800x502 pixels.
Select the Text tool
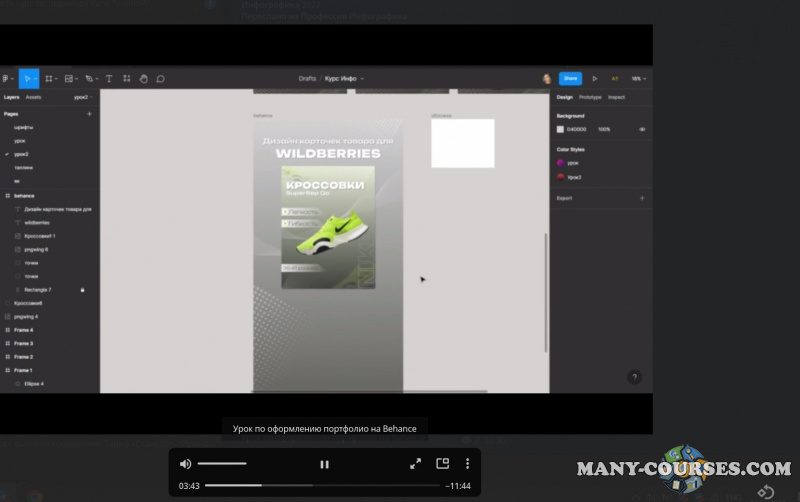coord(109,78)
